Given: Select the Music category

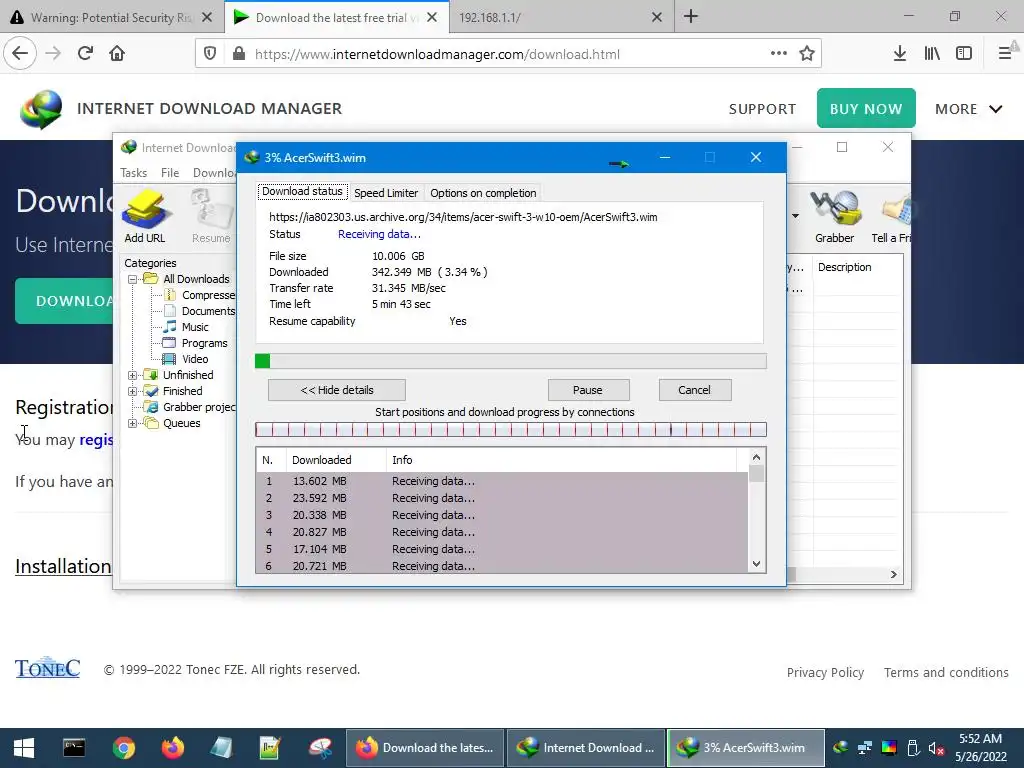Looking at the screenshot, I should (x=195, y=327).
